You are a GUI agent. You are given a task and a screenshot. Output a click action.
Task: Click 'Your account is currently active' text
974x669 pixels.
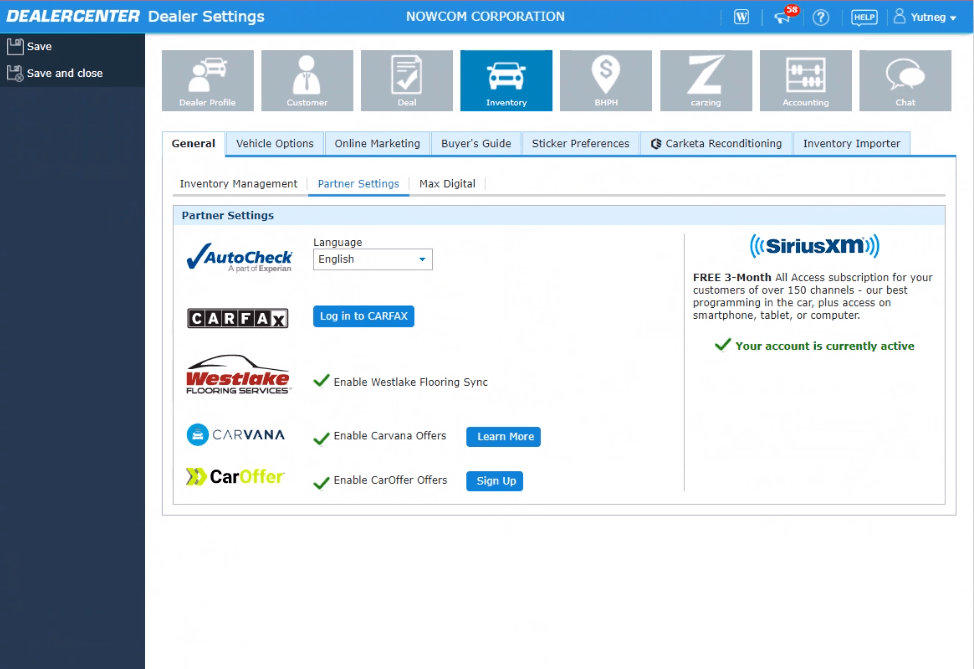[x=824, y=346]
